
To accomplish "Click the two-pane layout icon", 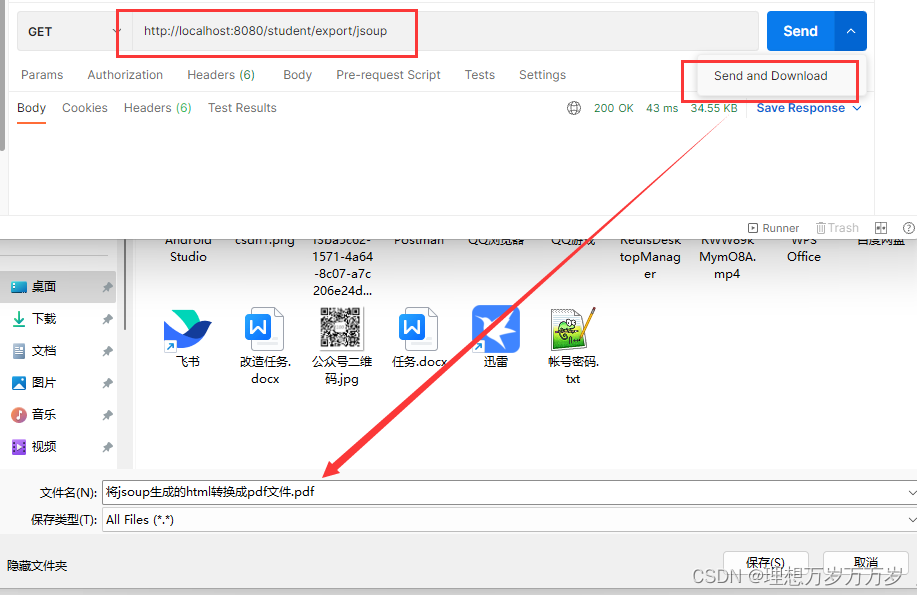I will 881,228.
